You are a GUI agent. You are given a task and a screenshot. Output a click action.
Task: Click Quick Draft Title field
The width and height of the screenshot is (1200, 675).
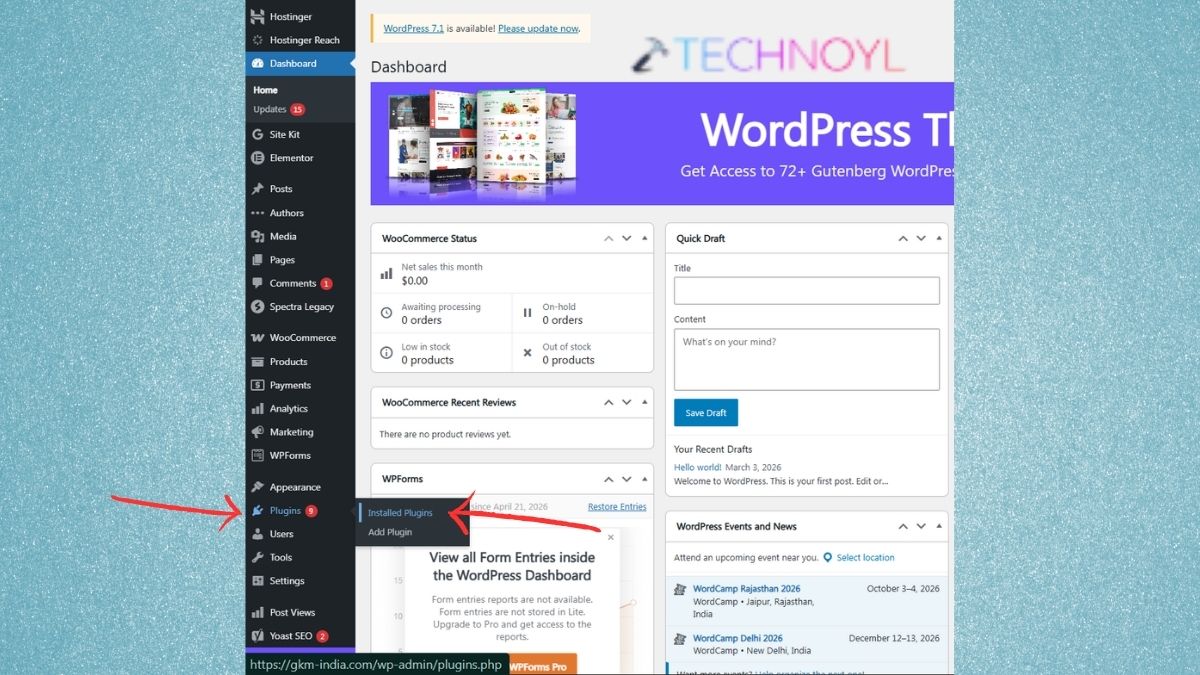[807, 291]
